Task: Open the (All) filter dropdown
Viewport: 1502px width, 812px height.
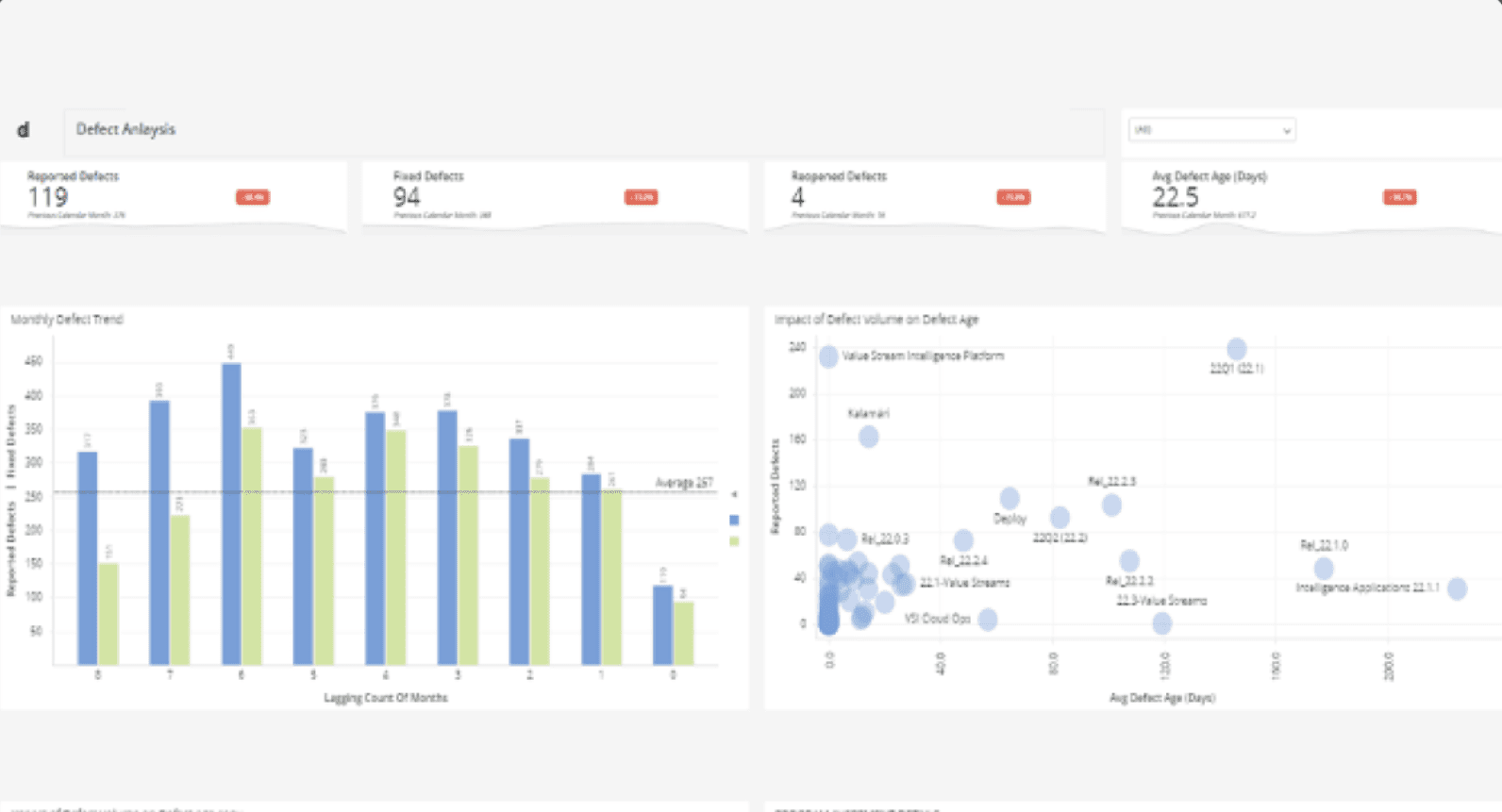Action: tap(1212, 130)
